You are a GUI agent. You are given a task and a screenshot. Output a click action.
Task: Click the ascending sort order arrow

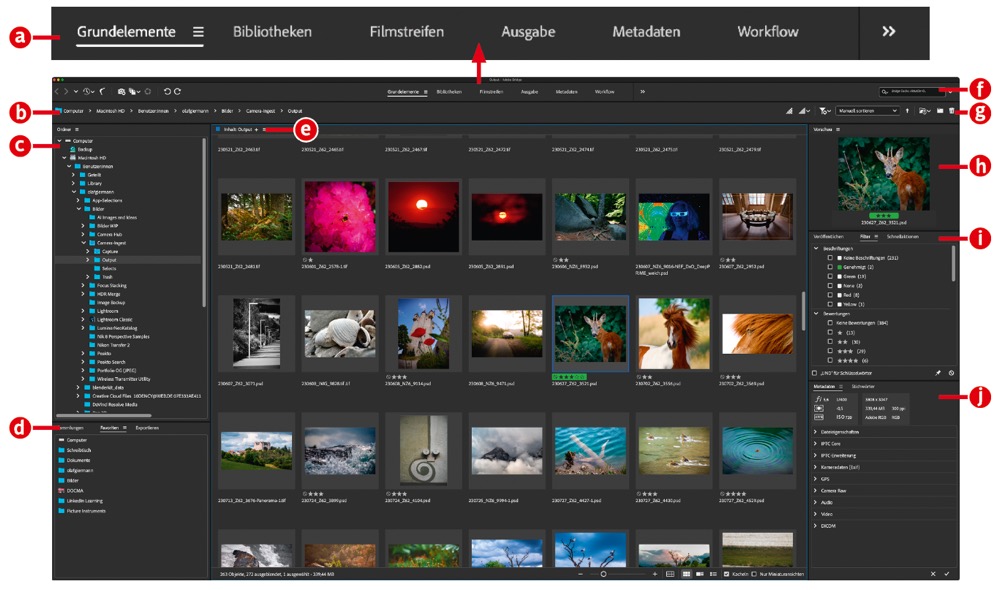908,111
